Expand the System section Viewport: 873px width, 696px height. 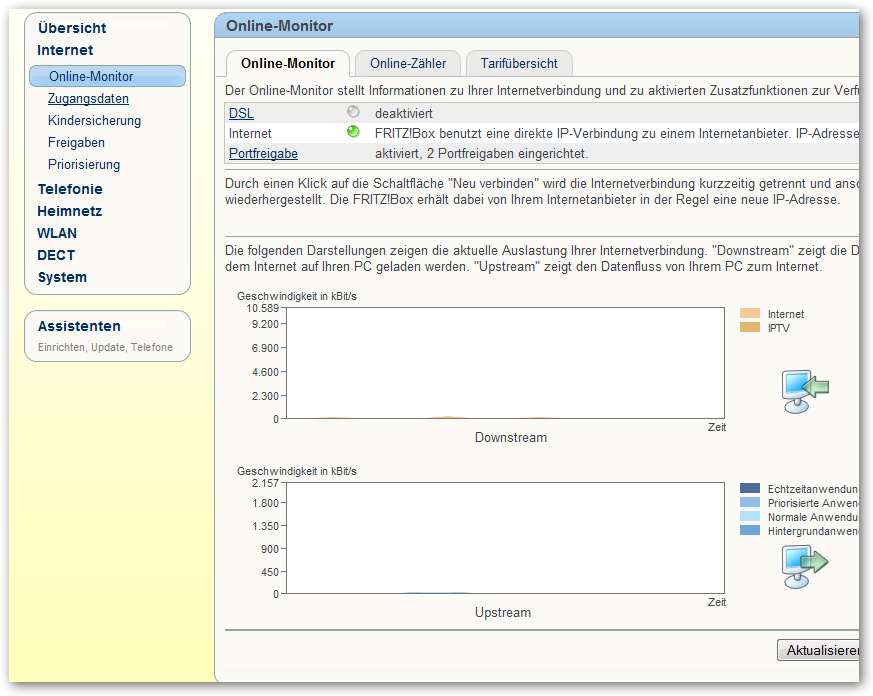pyautogui.click(x=62, y=277)
